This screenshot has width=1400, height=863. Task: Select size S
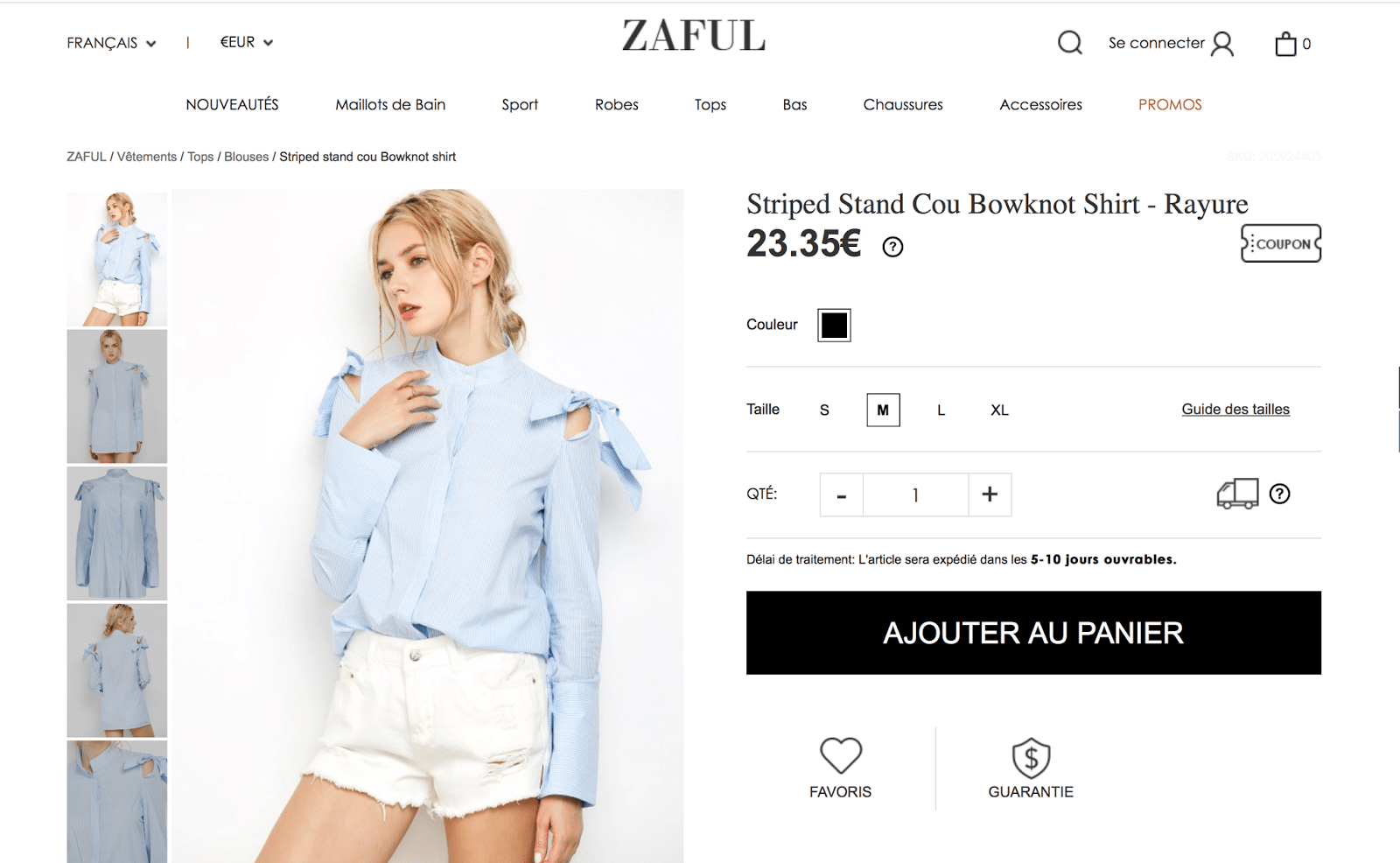click(824, 410)
